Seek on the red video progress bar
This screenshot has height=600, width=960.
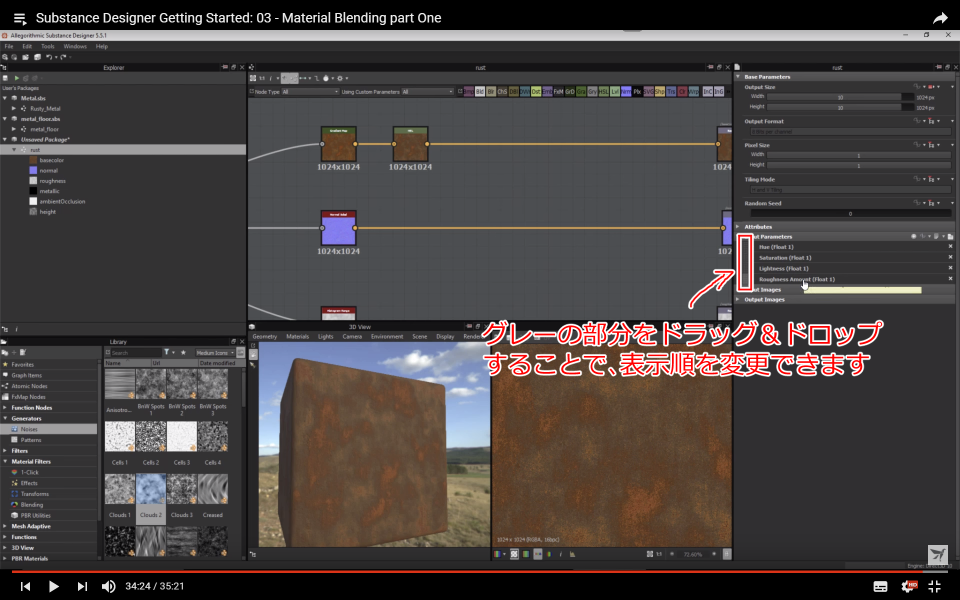click(480, 572)
